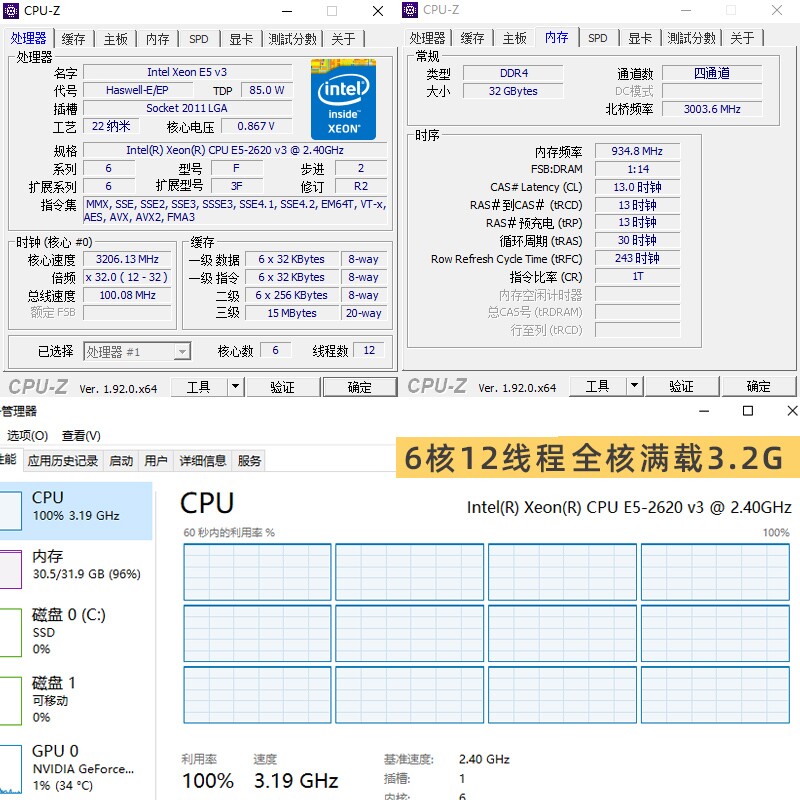Click the 核心速度 value 3206.13 MHz

(x=127, y=259)
